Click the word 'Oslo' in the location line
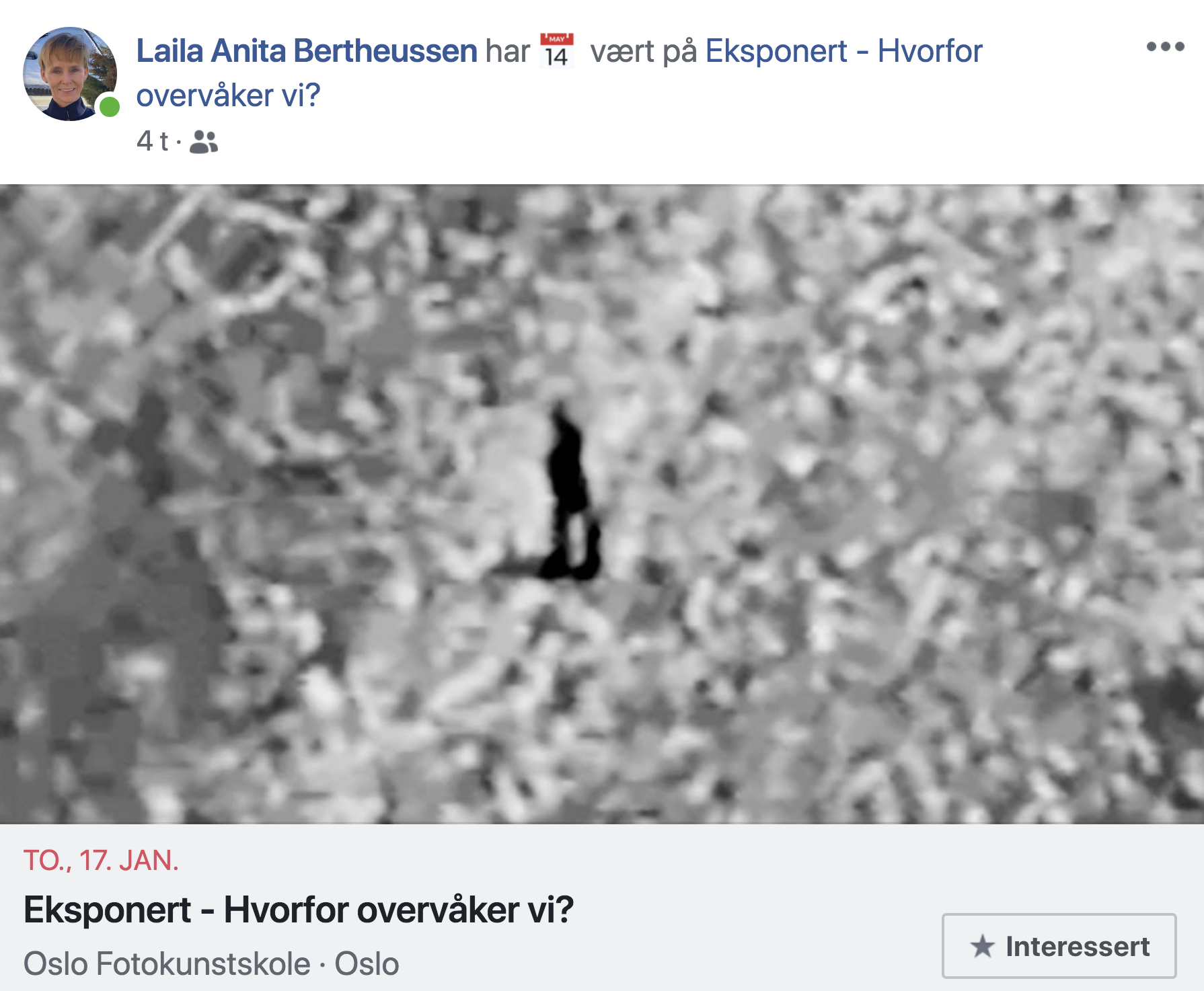Image resolution: width=1204 pixels, height=991 pixels. tap(367, 963)
